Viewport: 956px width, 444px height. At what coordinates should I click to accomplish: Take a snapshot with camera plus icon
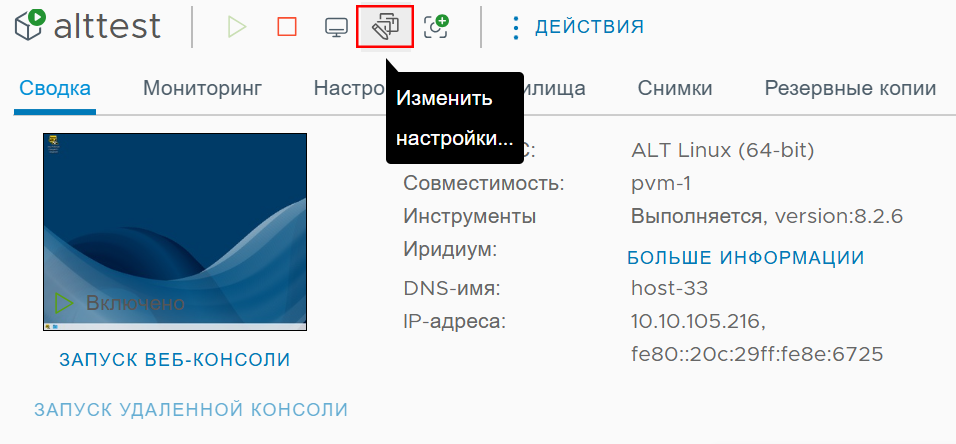point(436,27)
